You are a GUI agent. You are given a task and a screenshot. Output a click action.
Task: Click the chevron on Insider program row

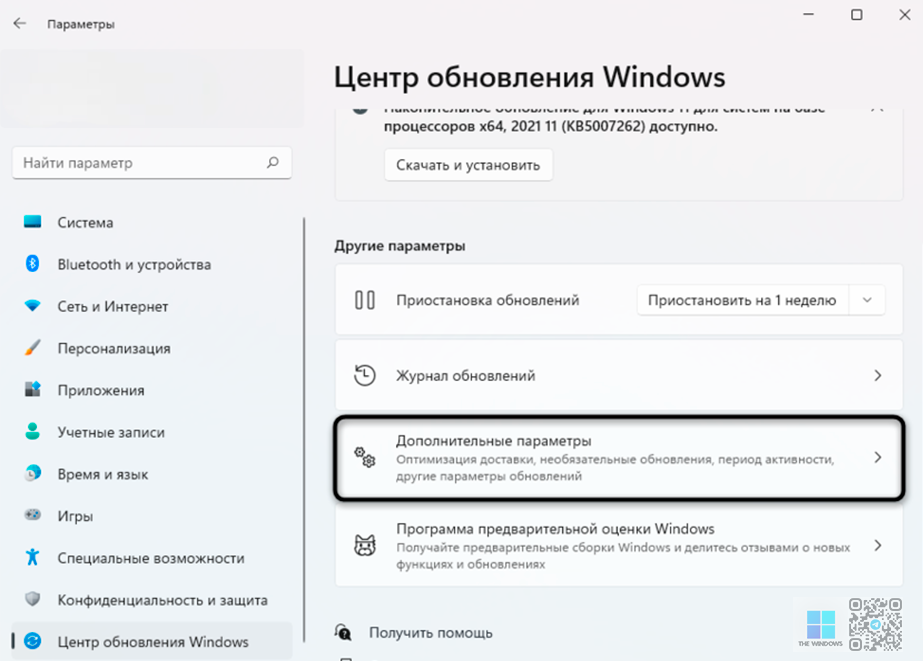pyautogui.click(x=878, y=546)
